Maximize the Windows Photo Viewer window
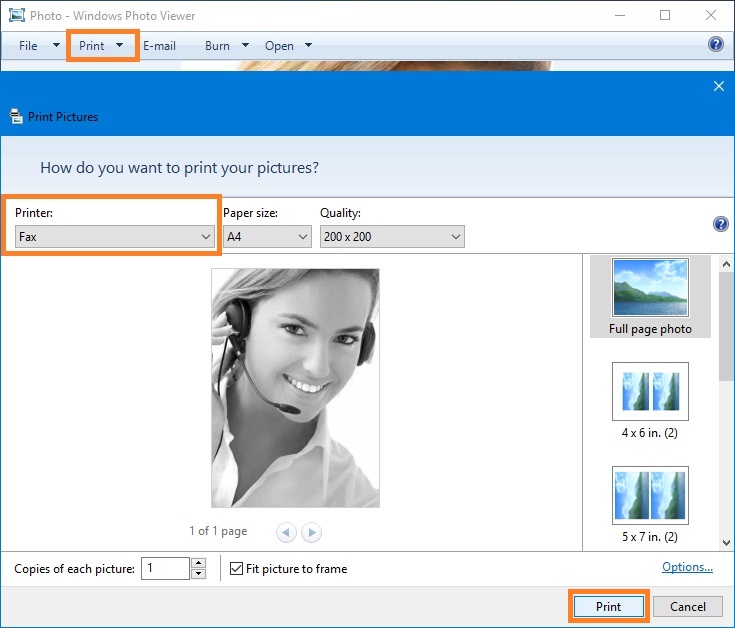Screen dimensions: 735x628 click(x=665, y=15)
